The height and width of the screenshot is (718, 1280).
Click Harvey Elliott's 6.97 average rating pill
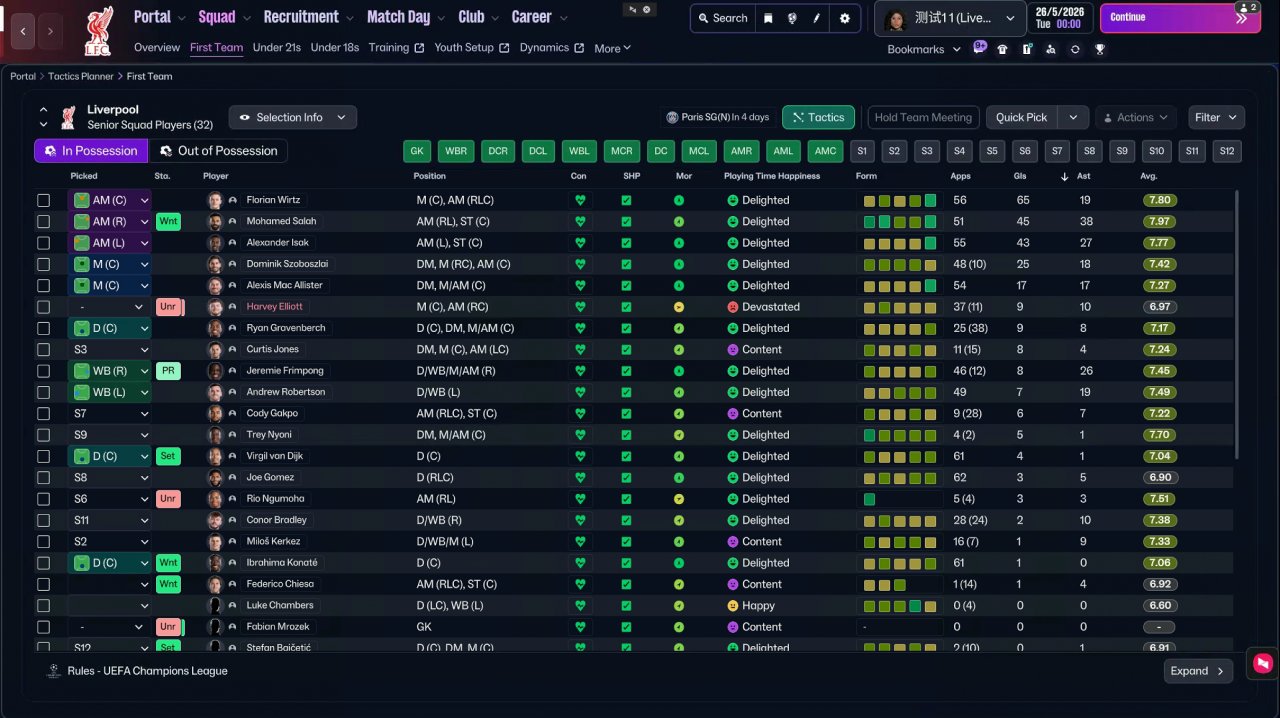1160,307
